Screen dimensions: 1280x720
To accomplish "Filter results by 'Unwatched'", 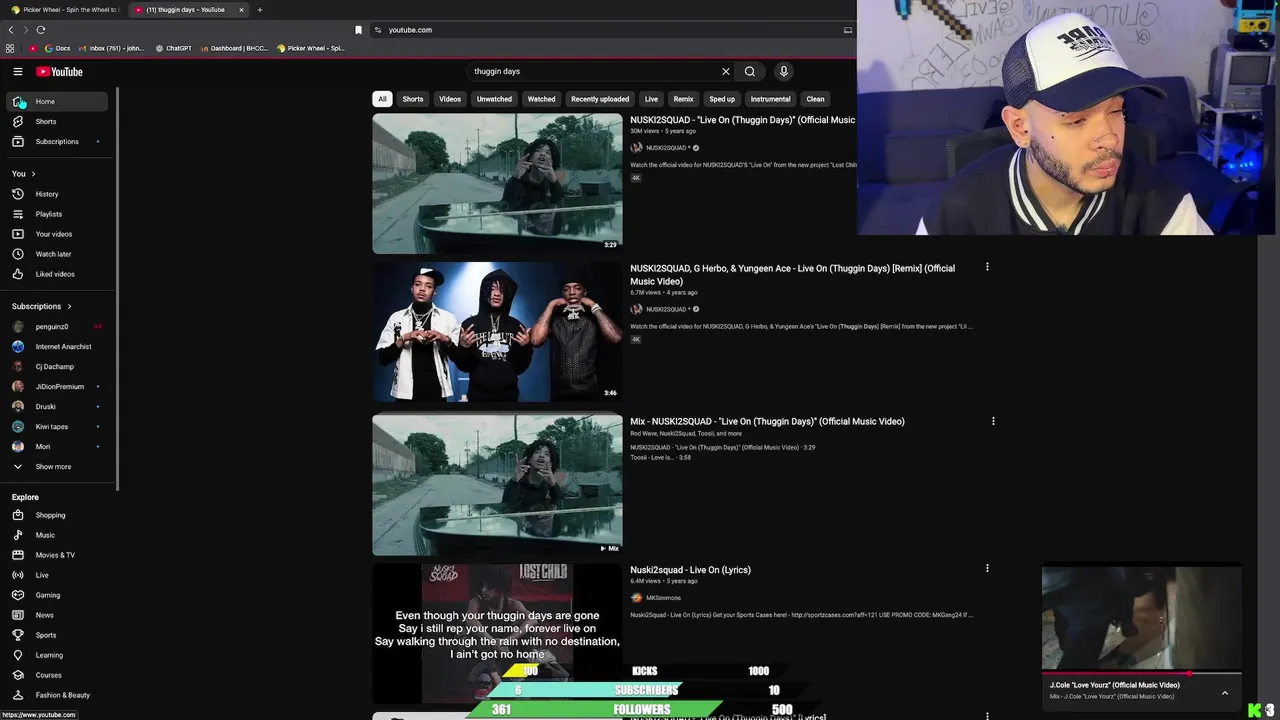I will click(x=494, y=99).
